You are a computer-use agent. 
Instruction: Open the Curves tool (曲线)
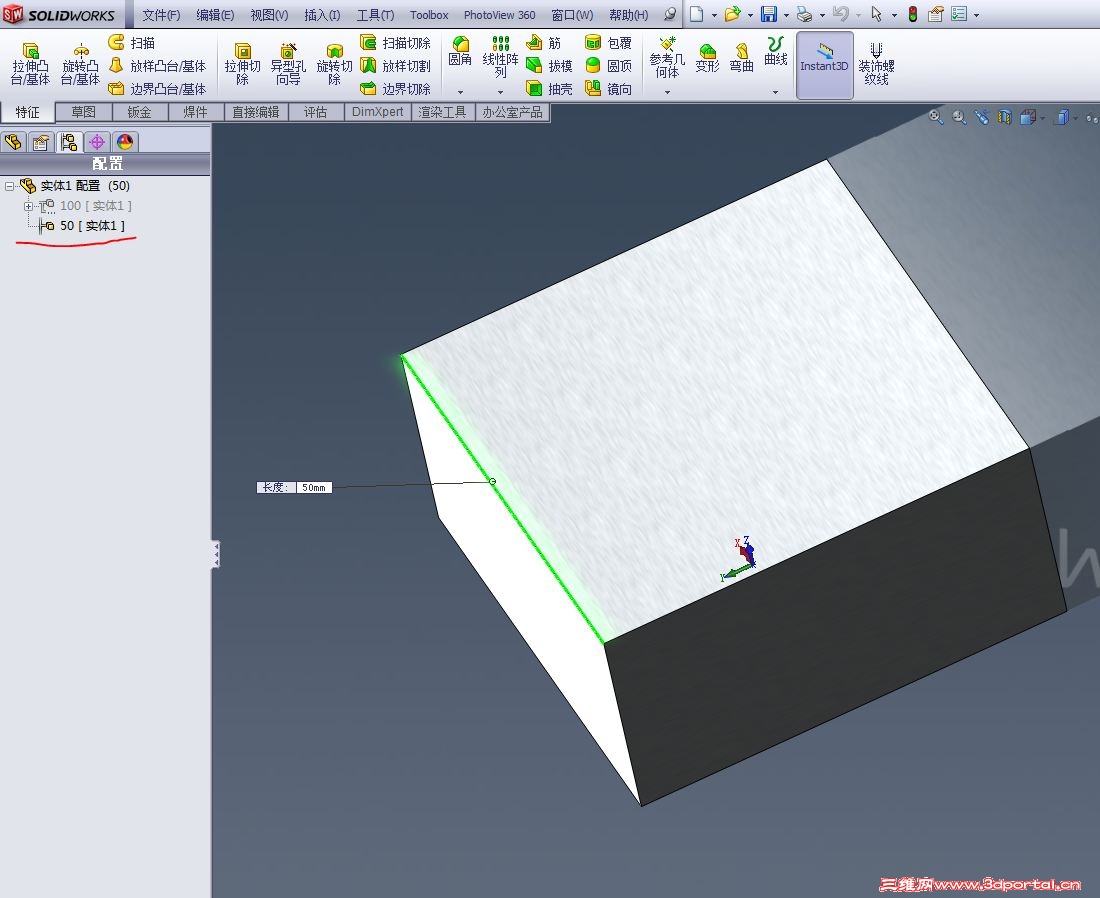point(775,52)
